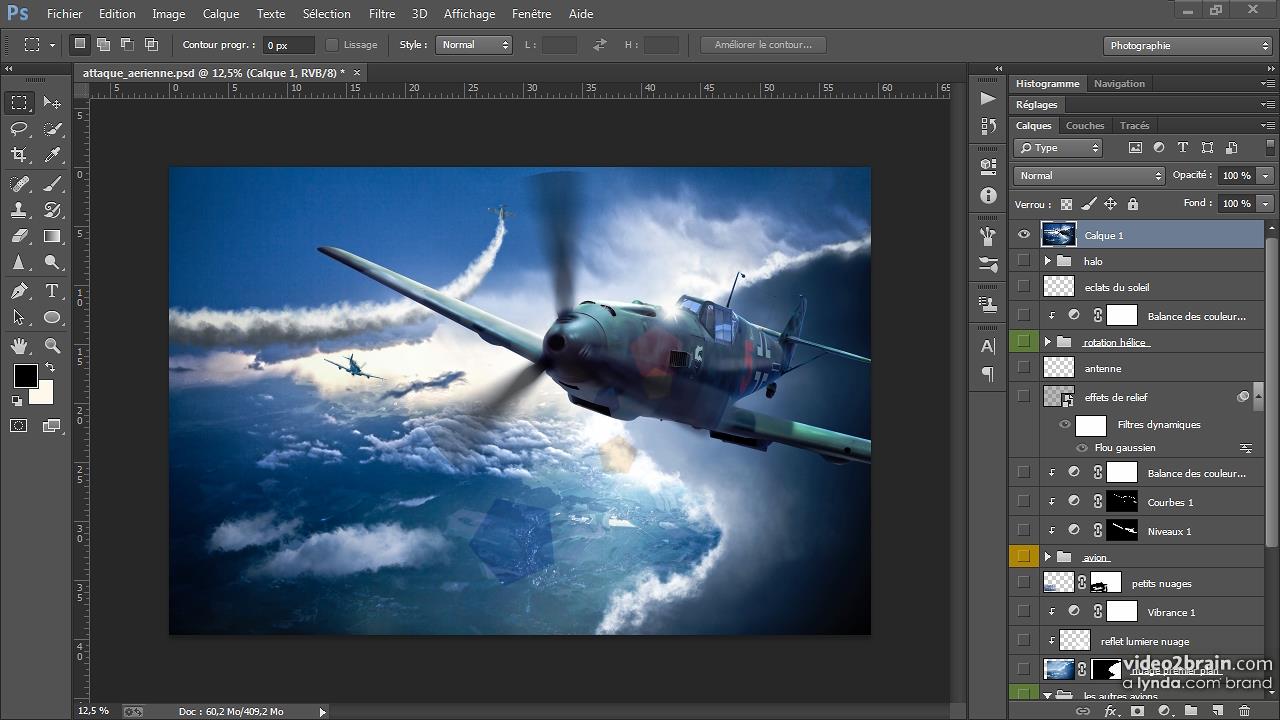Swap foreground and background colors

50,368
